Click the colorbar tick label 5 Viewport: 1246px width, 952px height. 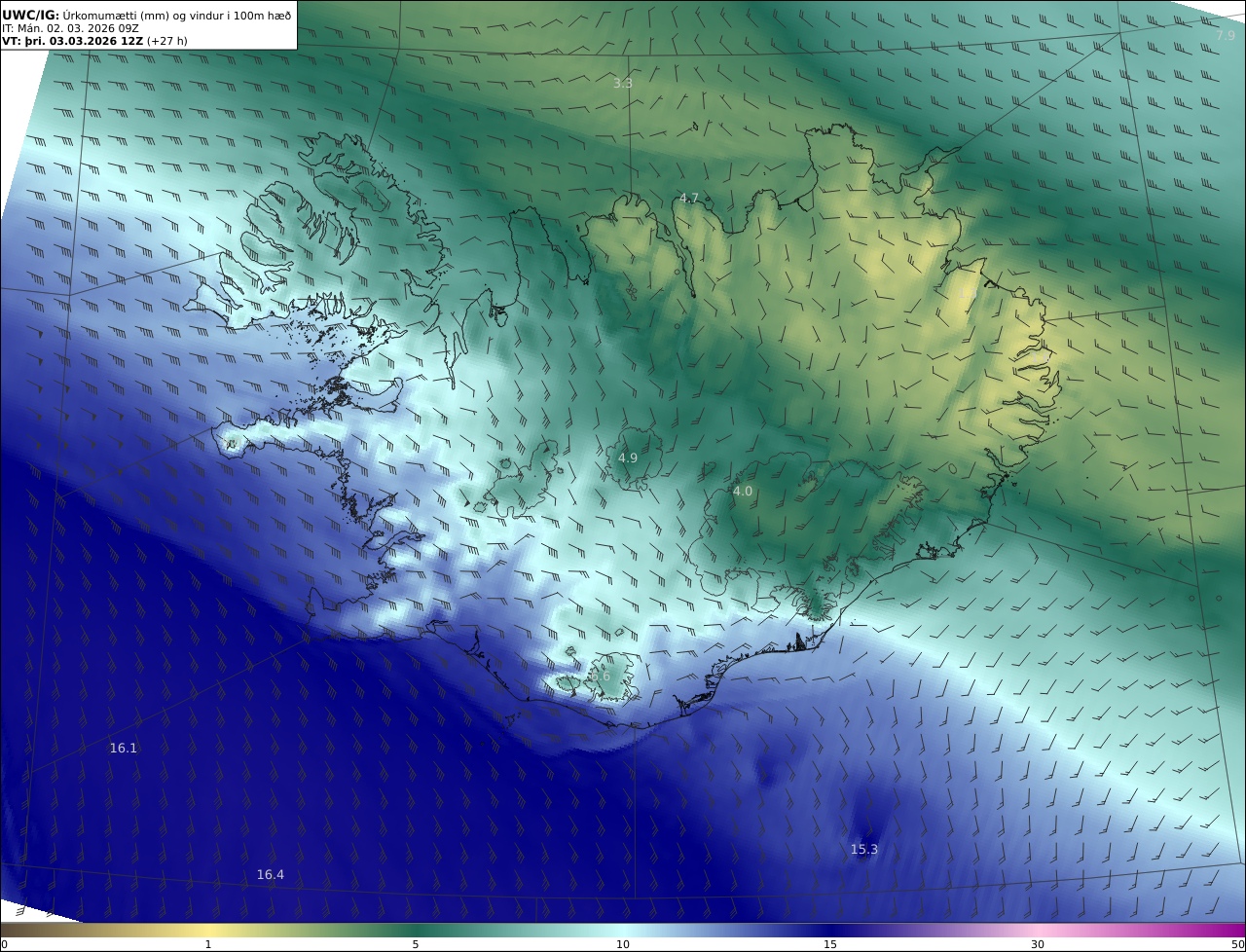pos(416,944)
